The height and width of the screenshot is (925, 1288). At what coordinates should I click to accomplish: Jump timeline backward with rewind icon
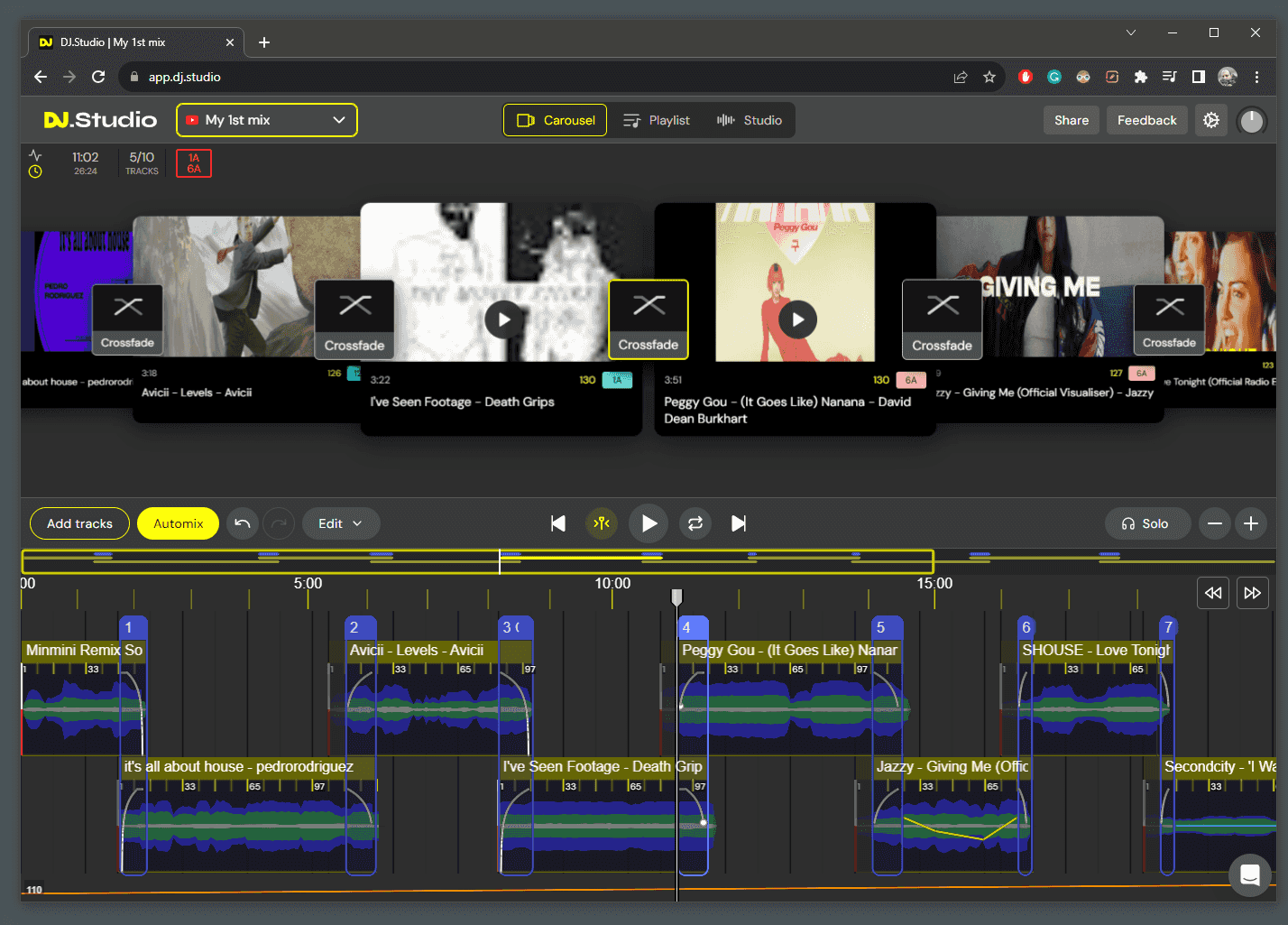click(1213, 593)
